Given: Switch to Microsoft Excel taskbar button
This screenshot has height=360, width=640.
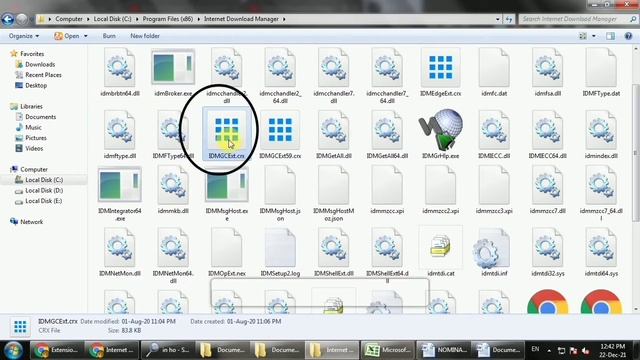Looking at the screenshot, I should [x=387, y=350].
